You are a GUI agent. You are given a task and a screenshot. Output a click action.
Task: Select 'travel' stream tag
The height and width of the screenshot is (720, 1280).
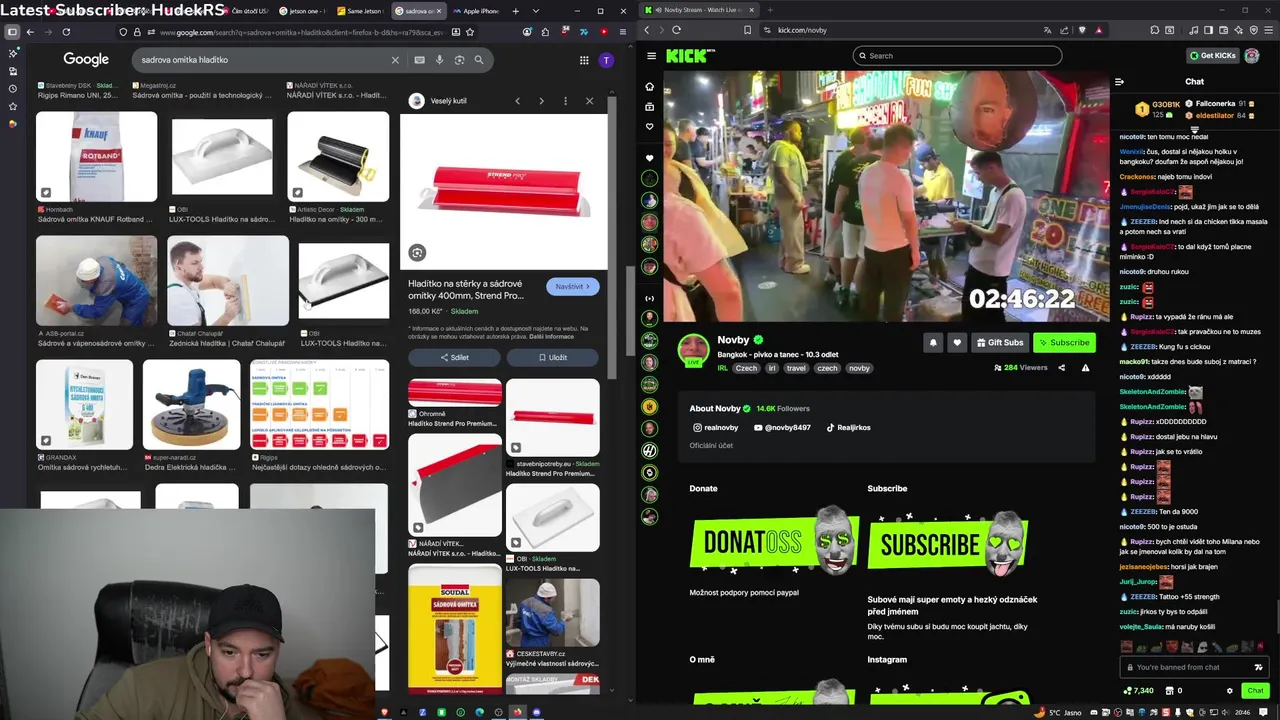point(796,368)
